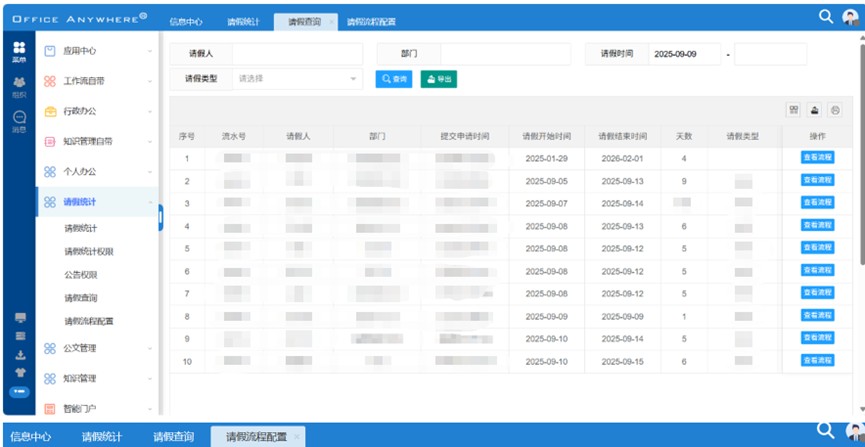
Task: Switch to the 信息中心 top tab
Action: click(x=186, y=21)
